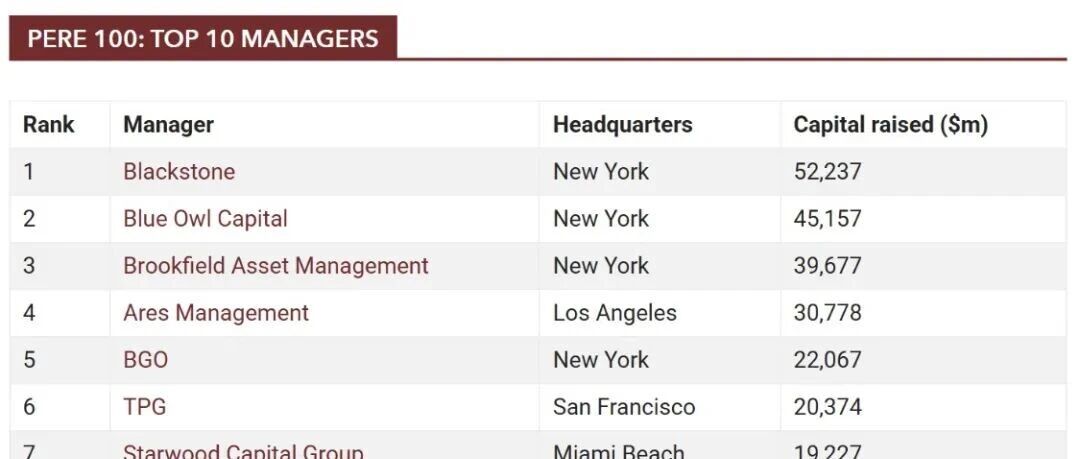The height and width of the screenshot is (459, 1080).
Task: Open the Blackstone manager link
Action: click(x=179, y=172)
